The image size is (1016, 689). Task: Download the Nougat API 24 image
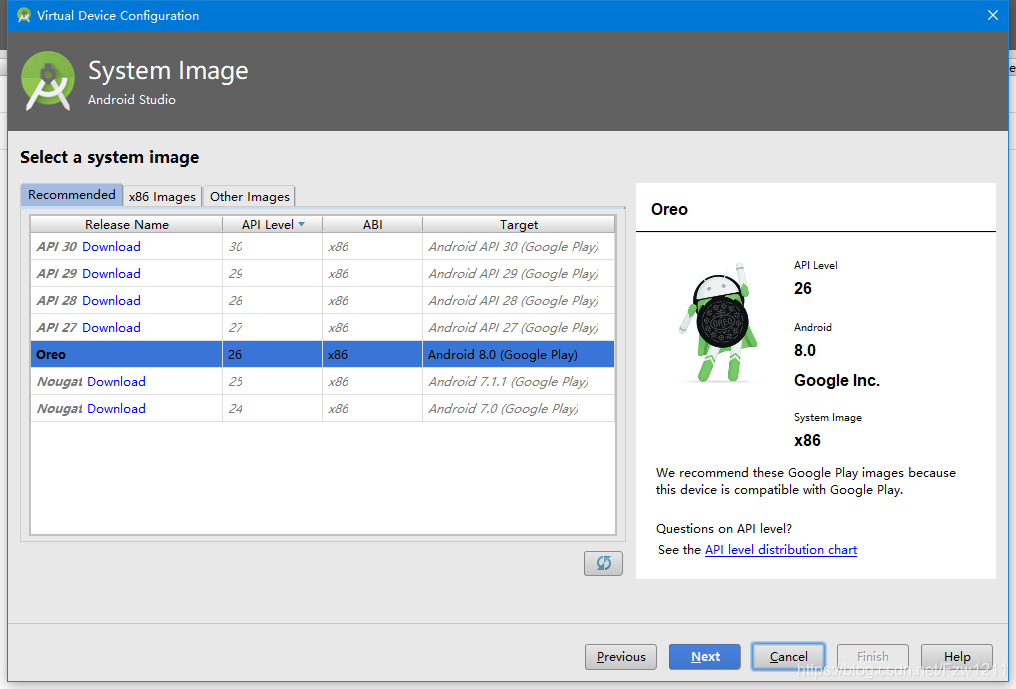click(x=116, y=408)
